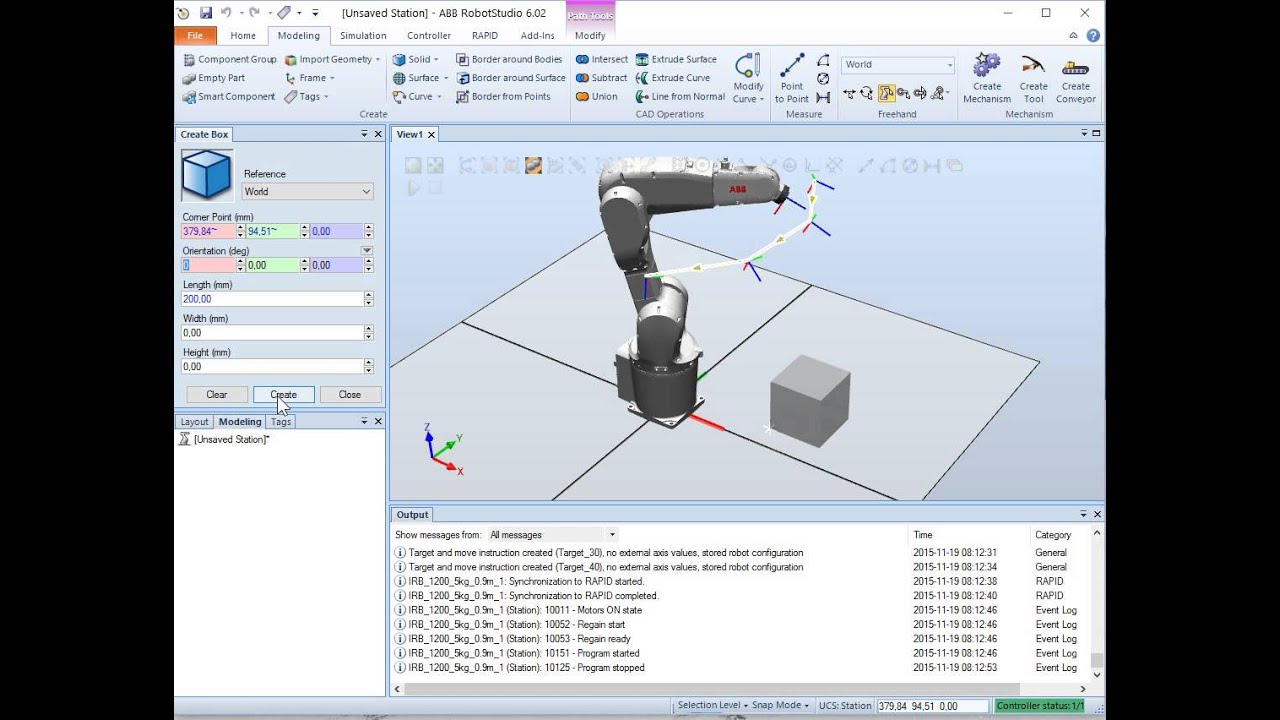
Task: Switch to the RAPID ribbon tab
Action: tap(485, 35)
